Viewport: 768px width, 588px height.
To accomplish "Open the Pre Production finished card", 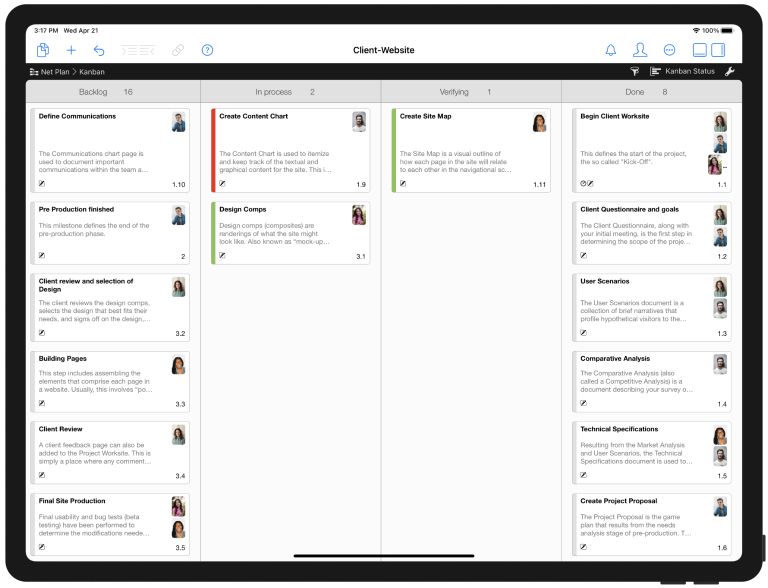I will pos(110,233).
